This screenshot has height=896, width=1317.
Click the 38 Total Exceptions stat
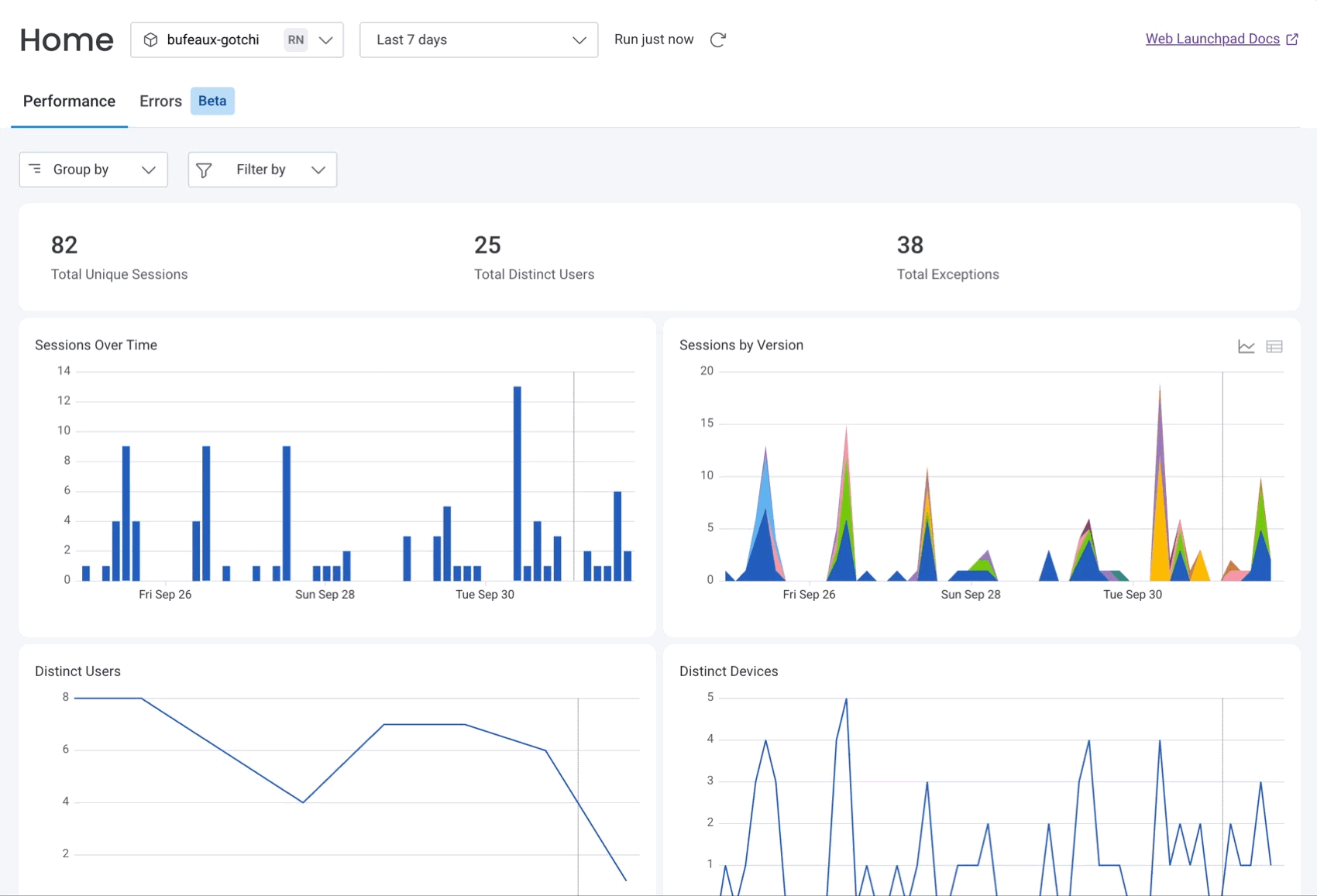[910, 245]
